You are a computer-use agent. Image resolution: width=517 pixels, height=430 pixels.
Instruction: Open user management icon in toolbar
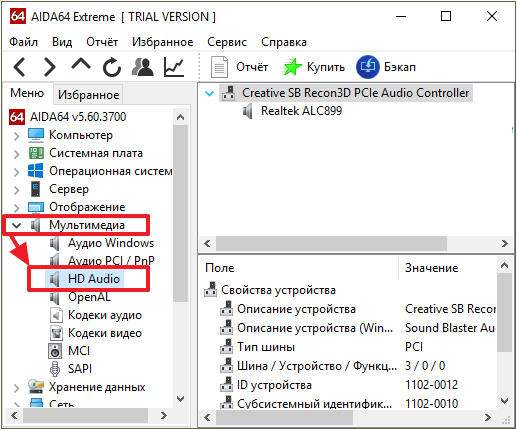tap(143, 67)
